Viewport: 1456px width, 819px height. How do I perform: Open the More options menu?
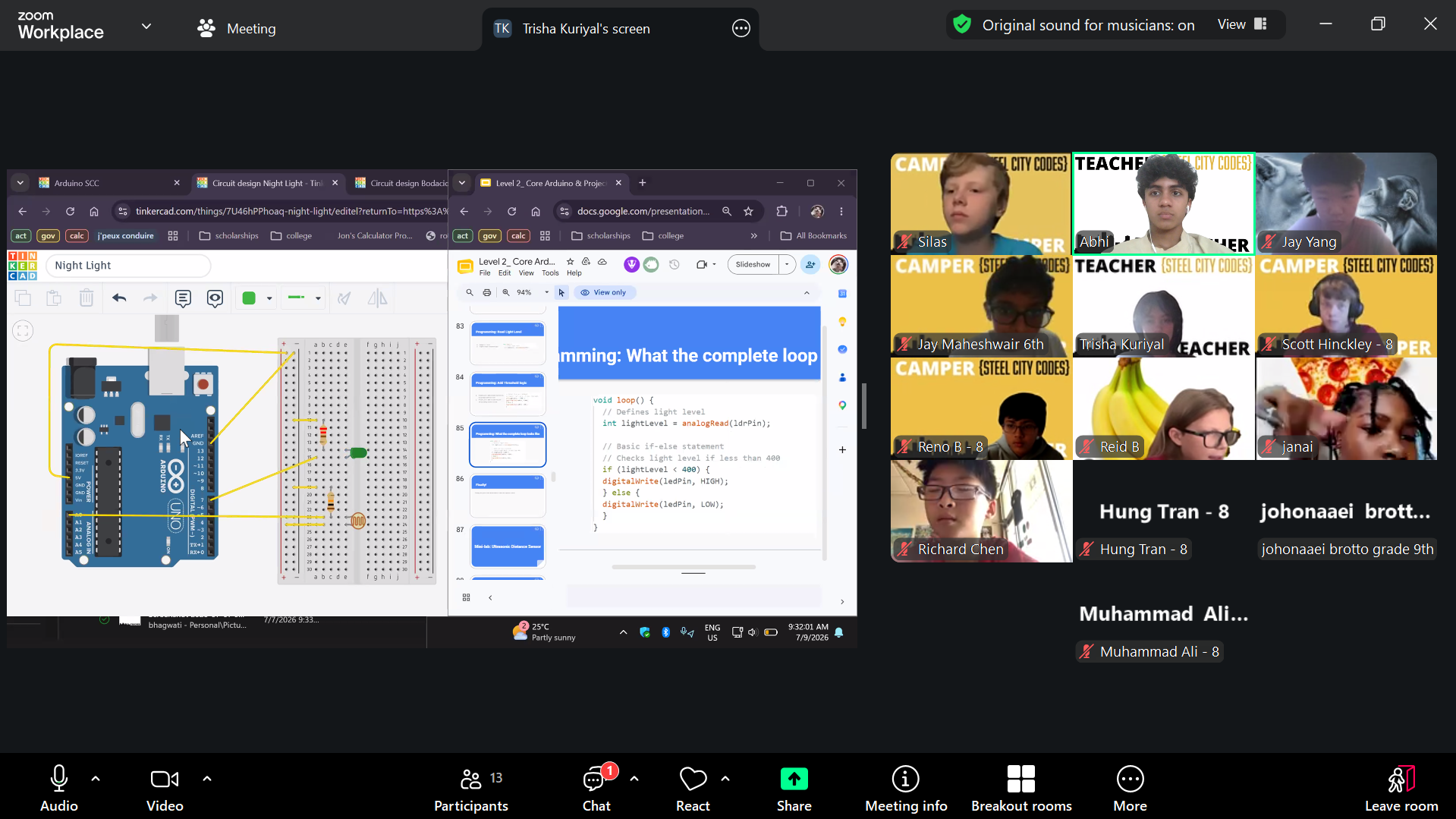tap(1130, 788)
